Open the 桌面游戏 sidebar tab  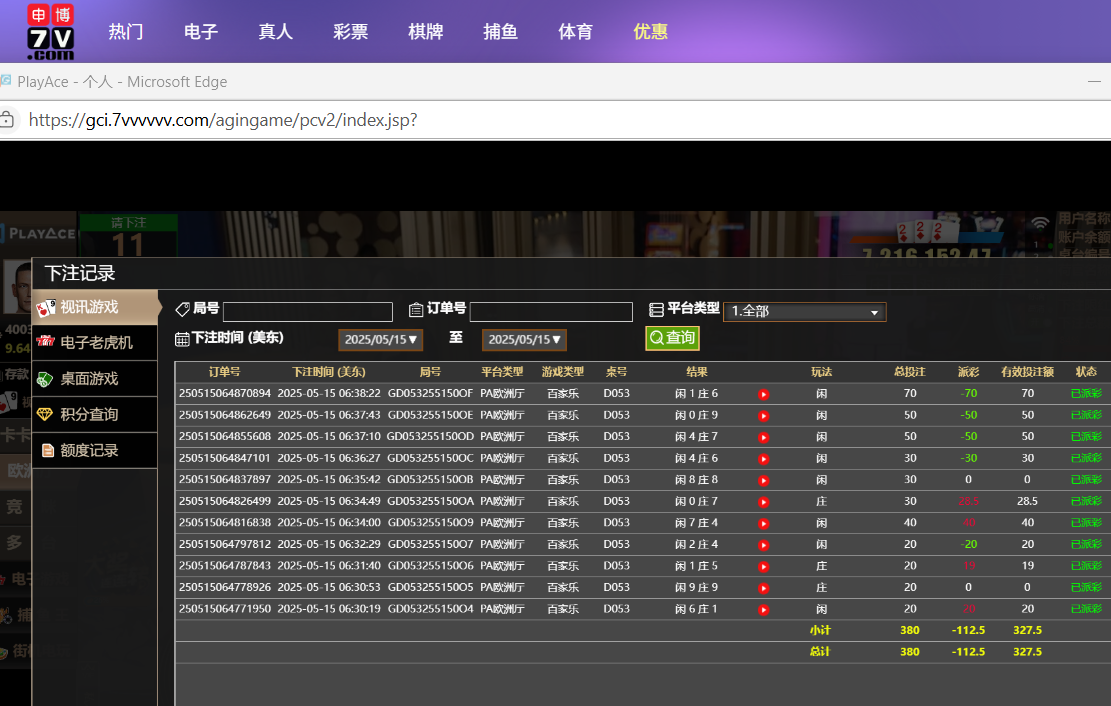(96, 379)
